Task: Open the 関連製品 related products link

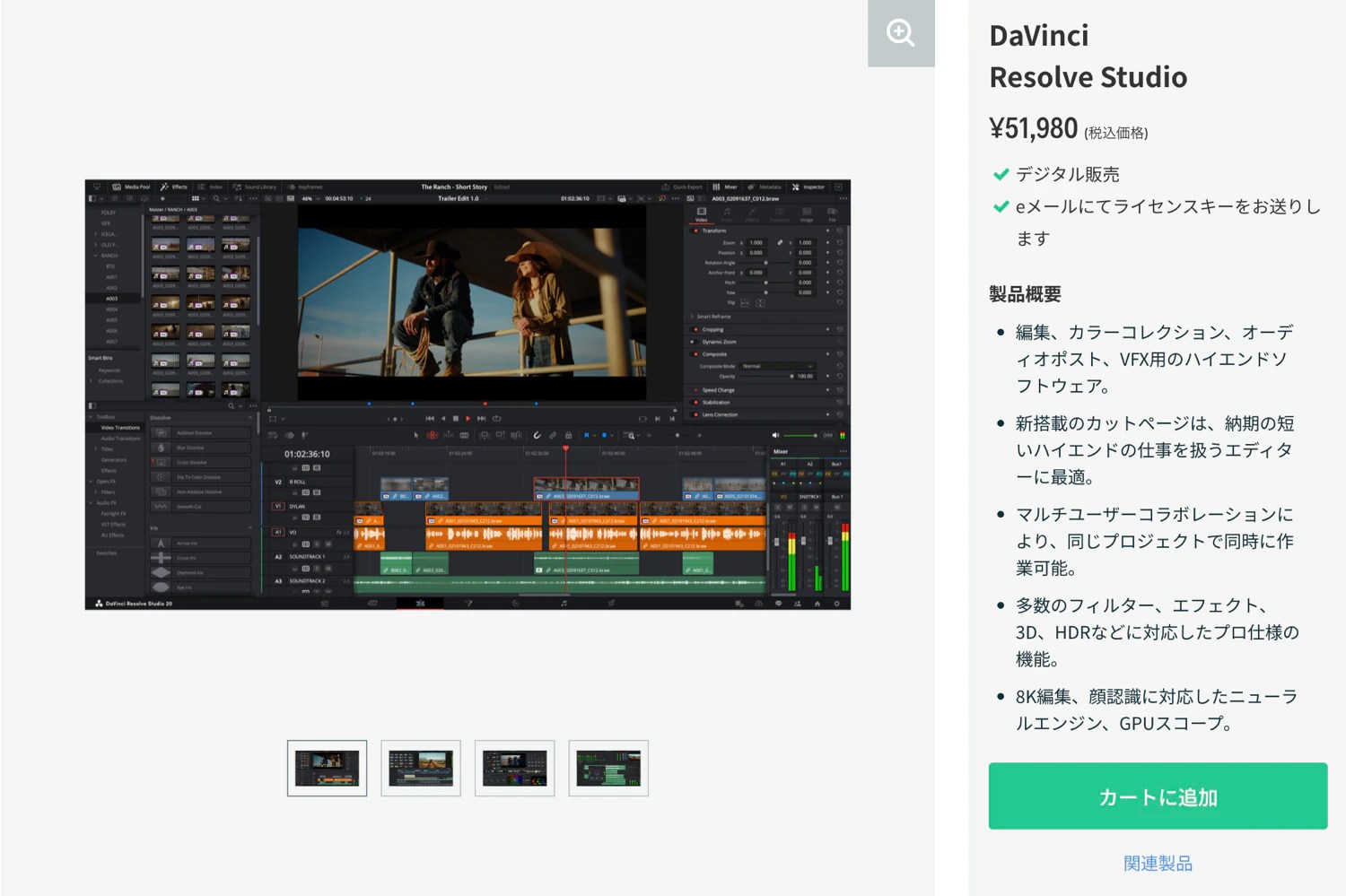Action: 1158,864
